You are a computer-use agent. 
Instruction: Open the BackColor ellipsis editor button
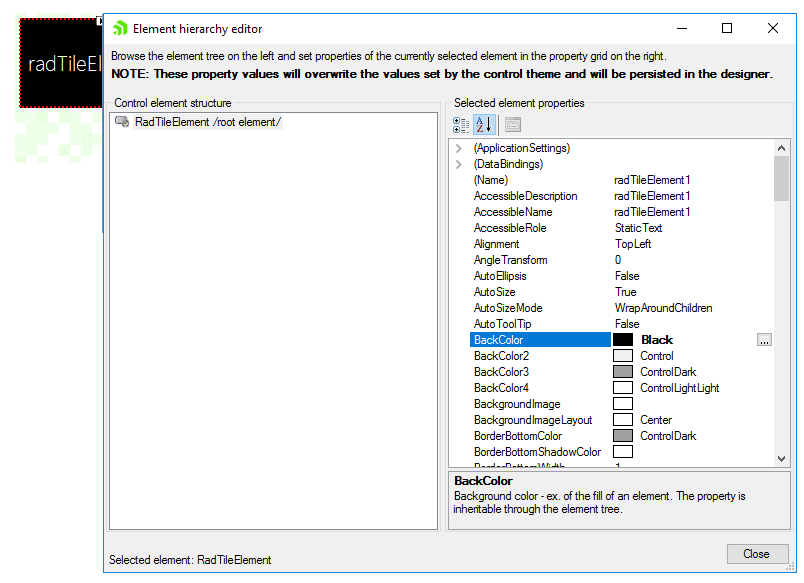(764, 339)
